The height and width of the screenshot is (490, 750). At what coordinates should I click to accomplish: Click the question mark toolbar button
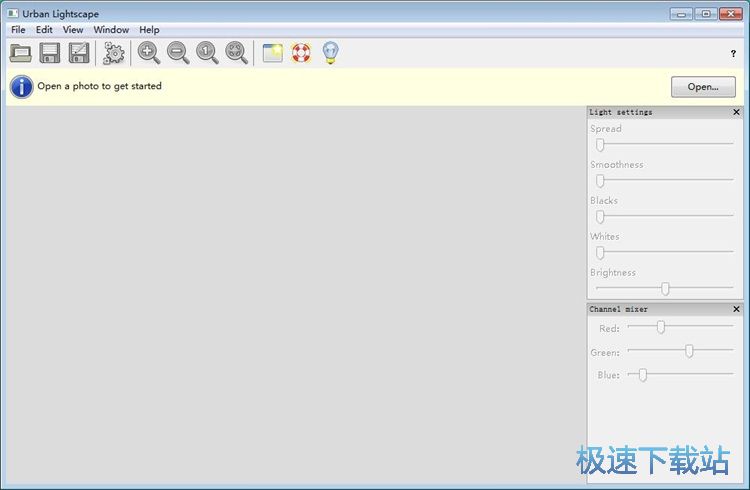click(x=733, y=54)
